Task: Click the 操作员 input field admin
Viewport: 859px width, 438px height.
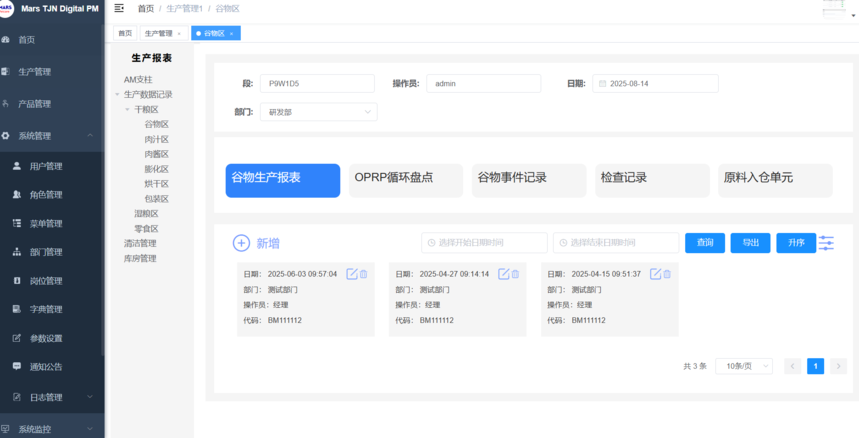Action: click(x=484, y=83)
